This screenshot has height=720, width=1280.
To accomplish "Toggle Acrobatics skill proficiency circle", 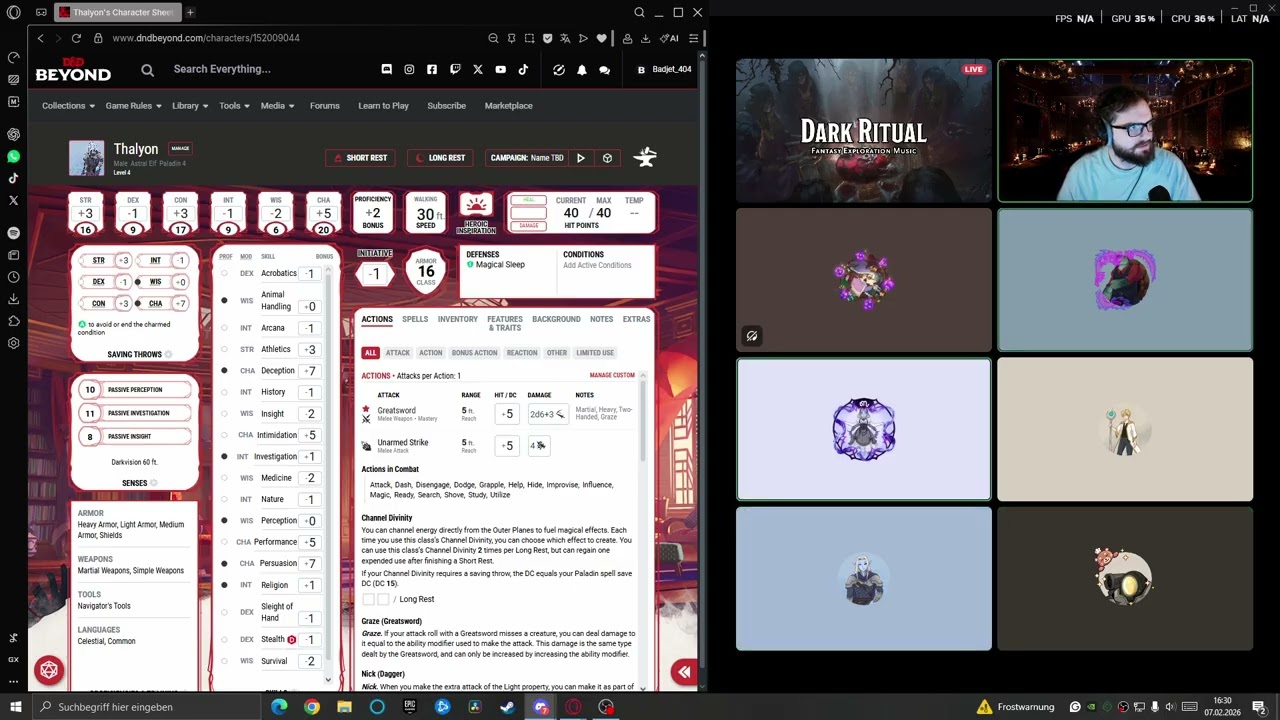I will click(224, 273).
